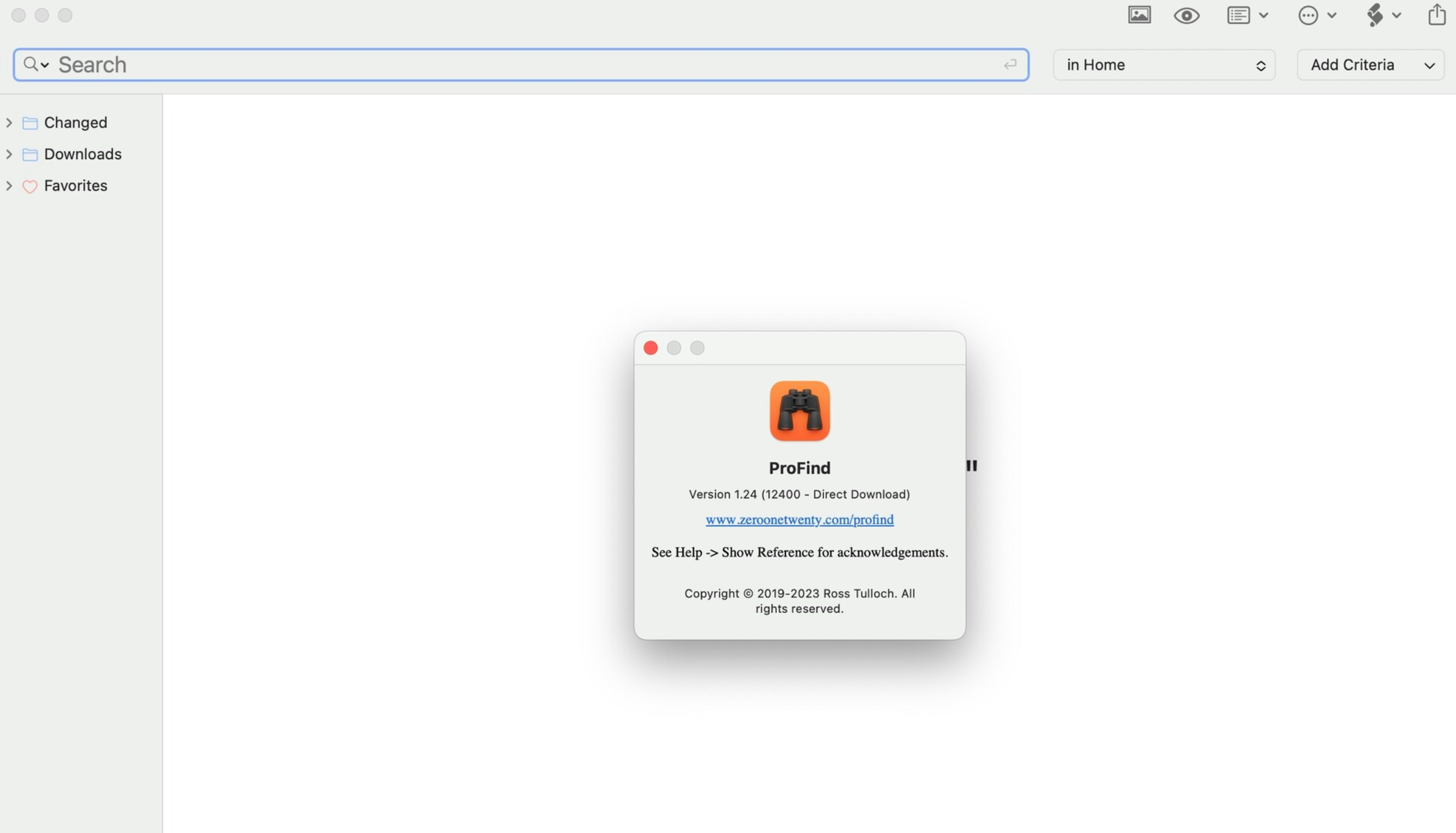
Task: Click the ProFind binoculars app icon
Action: click(799, 411)
